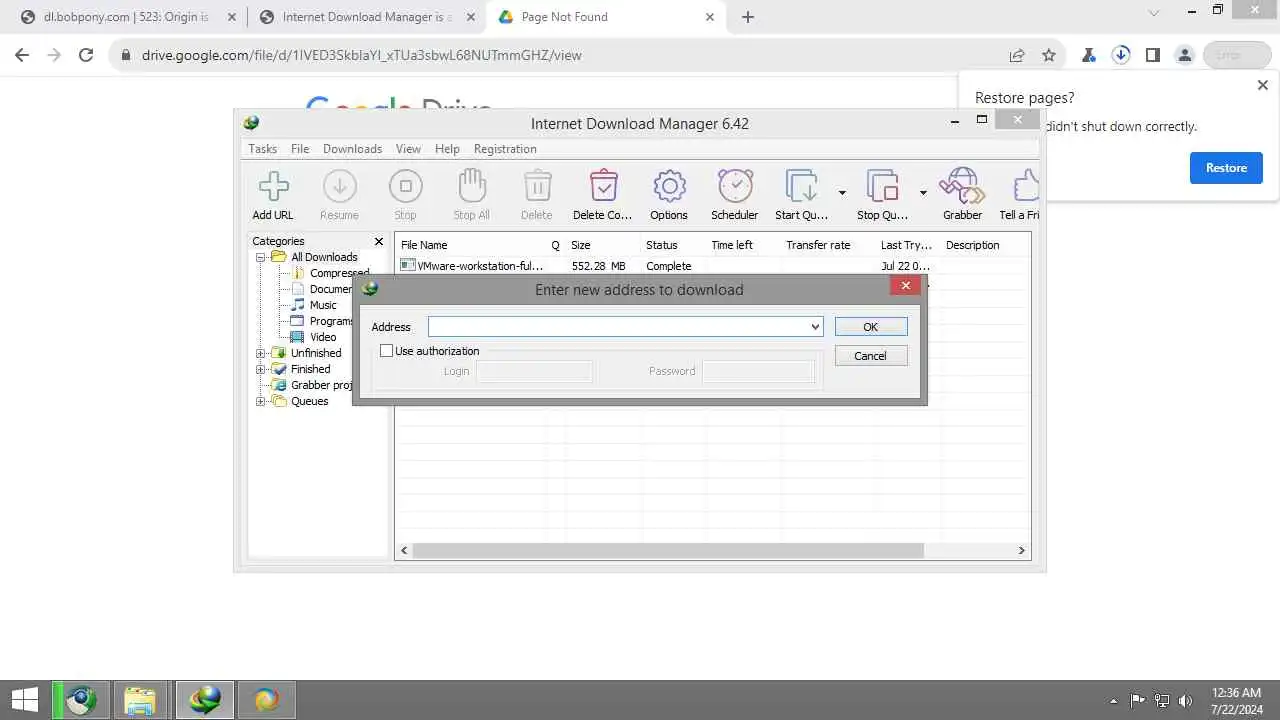Viewport: 1280px width, 720px height.
Task: Open the View menu
Action: [408, 149]
